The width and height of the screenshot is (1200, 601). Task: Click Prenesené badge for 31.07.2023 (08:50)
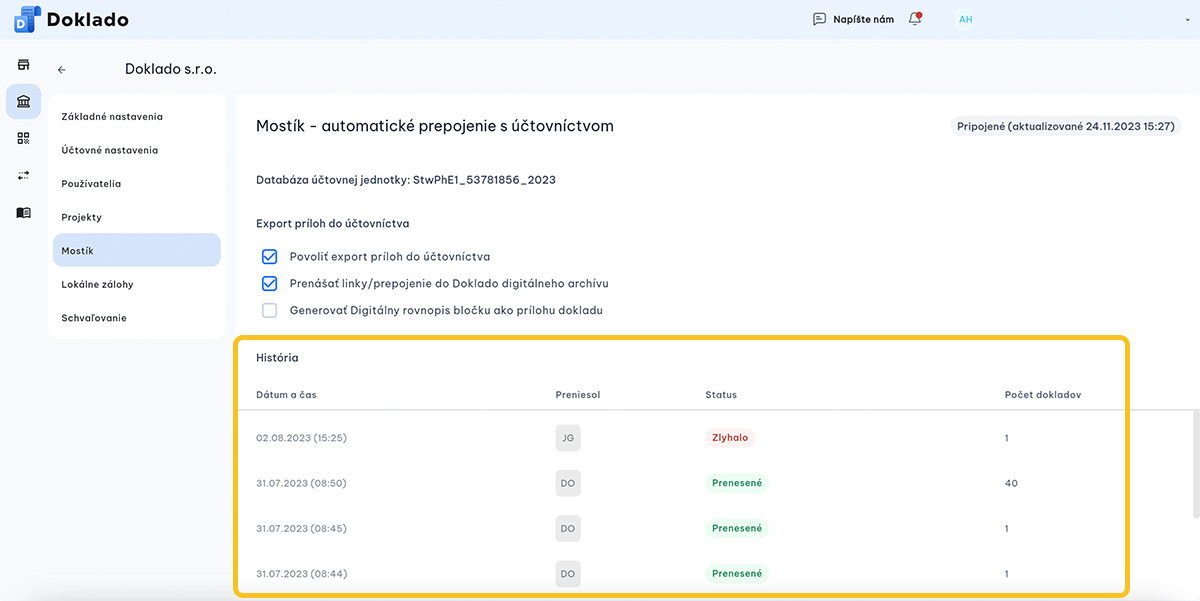(x=737, y=483)
